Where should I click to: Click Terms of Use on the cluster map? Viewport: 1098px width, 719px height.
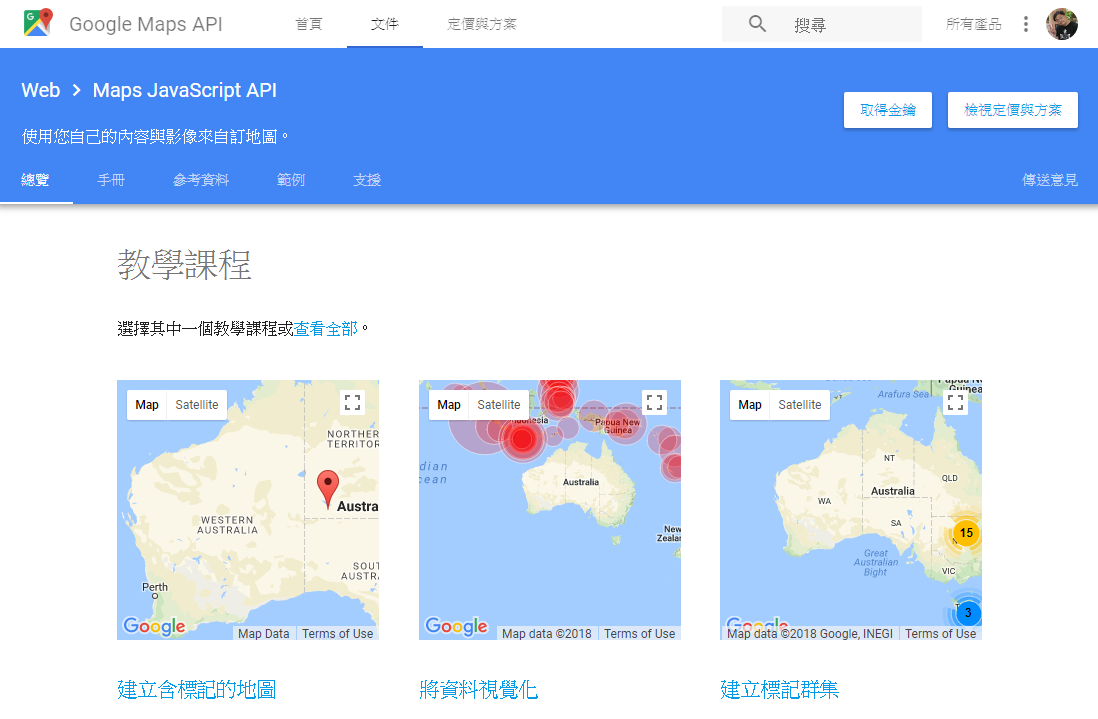(x=940, y=634)
